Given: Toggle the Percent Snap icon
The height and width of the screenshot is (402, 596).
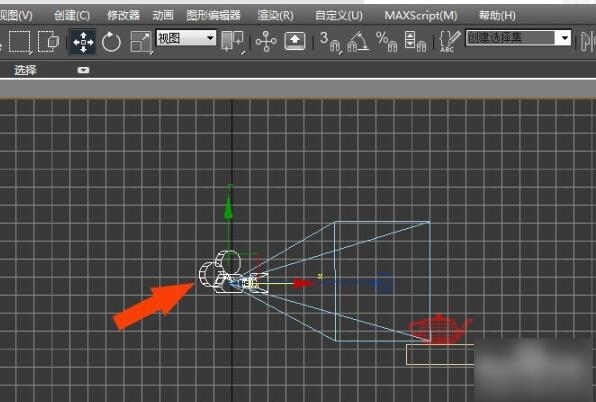Looking at the screenshot, I should click(x=387, y=41).
